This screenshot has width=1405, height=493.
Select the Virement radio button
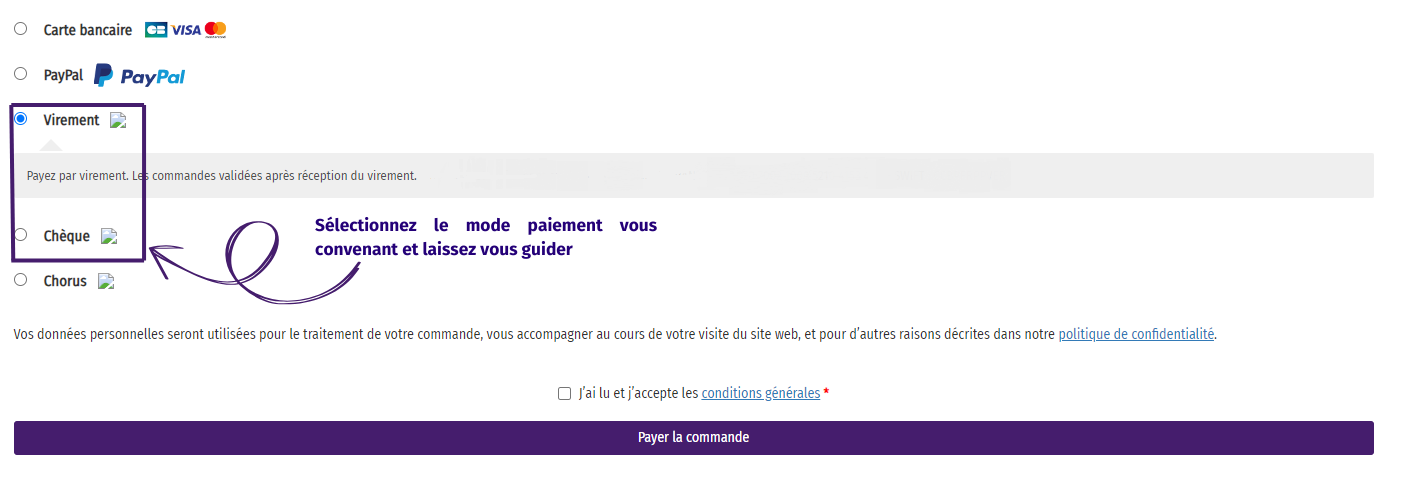(21, 119)
